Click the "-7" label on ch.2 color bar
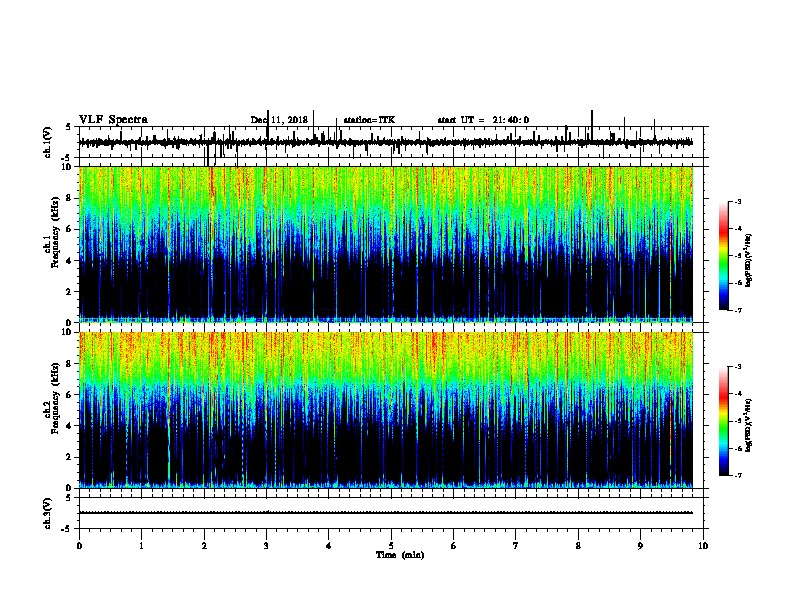Screen dimensions: 792x612 [738, 475]
